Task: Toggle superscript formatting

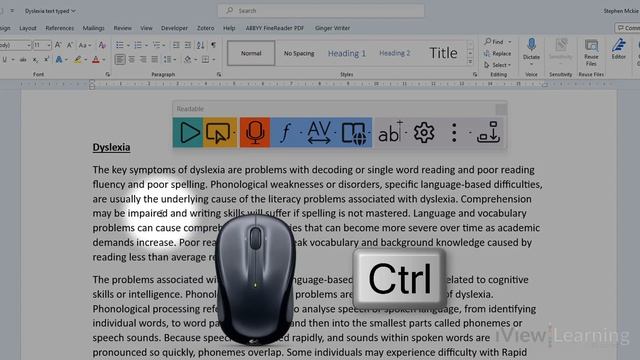Action: coord(47,60)
